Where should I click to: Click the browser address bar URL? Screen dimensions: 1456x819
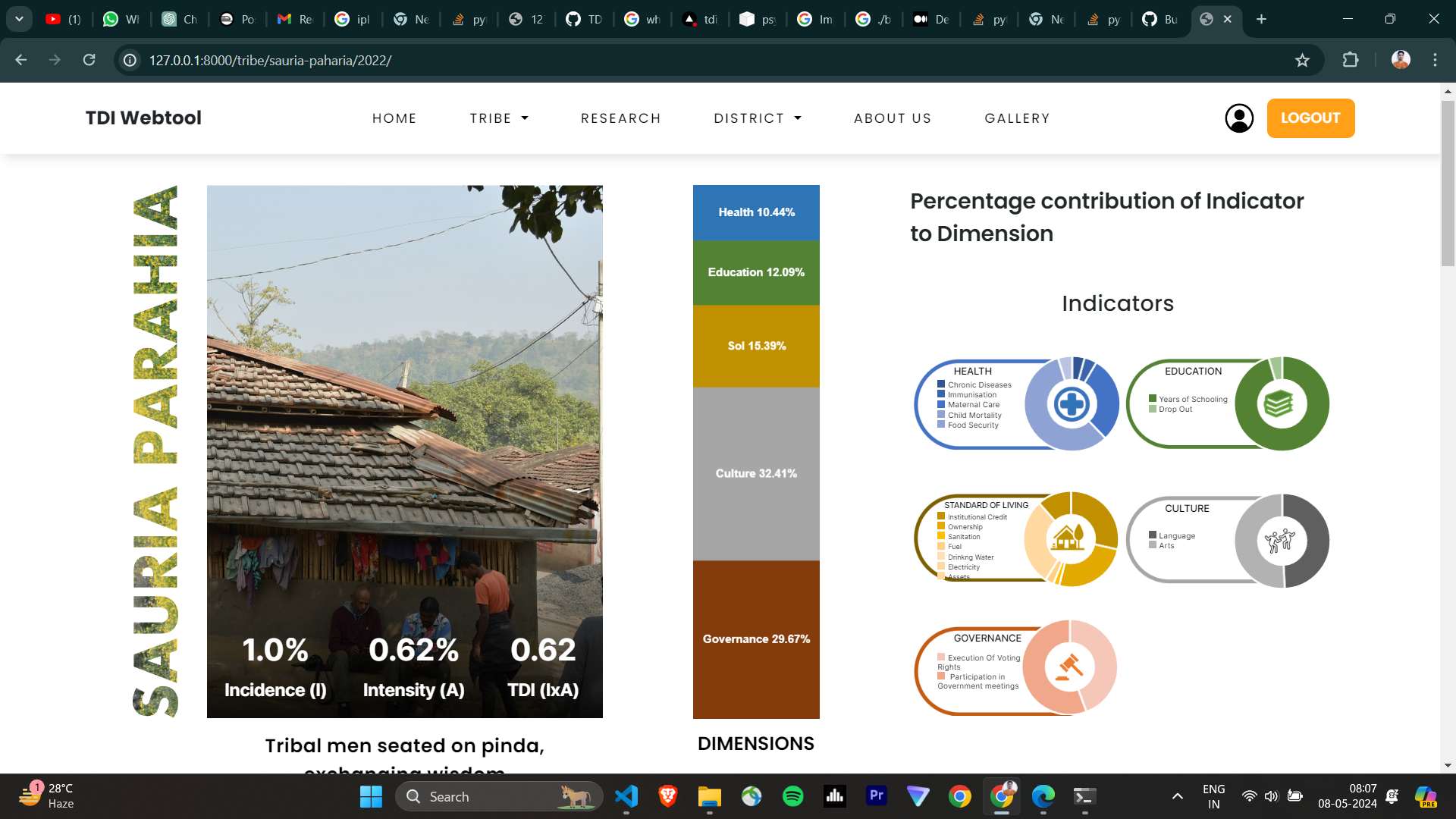270,61
